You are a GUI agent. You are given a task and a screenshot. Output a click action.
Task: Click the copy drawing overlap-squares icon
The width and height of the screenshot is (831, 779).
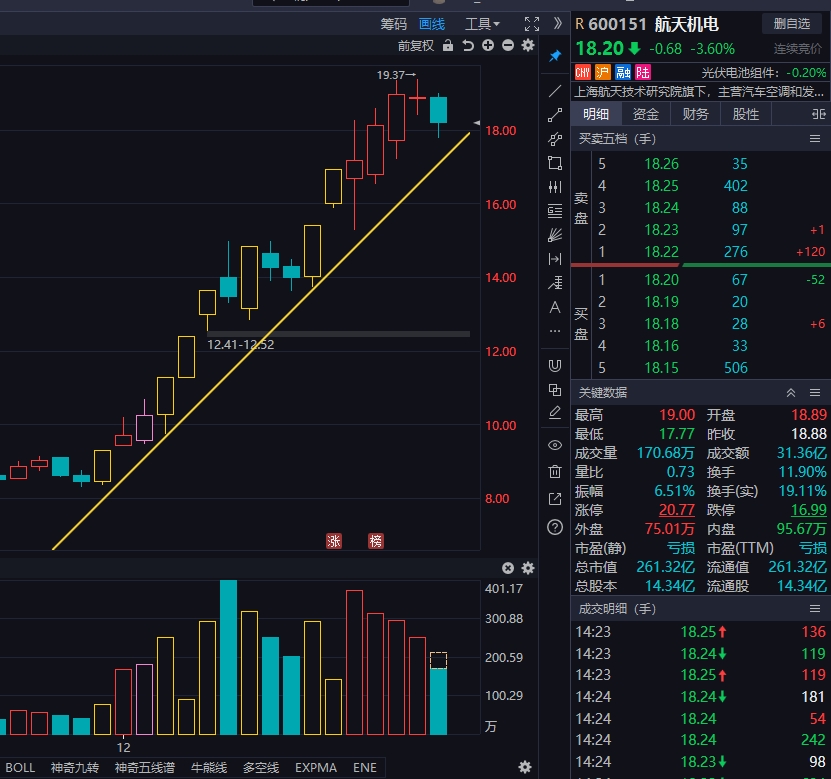(x=555, y=390)
